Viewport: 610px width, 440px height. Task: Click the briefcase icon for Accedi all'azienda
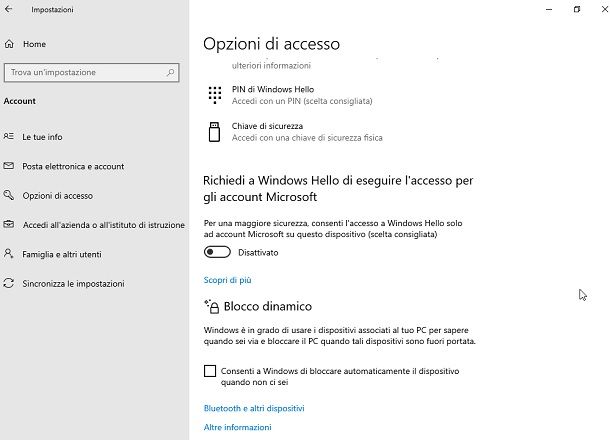[x=9, y=224]
